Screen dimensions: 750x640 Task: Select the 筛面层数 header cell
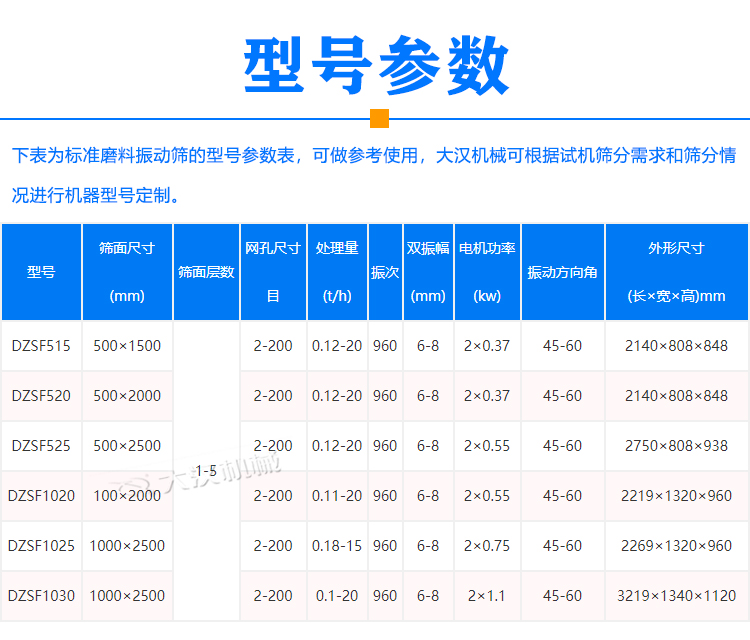tap(206, 272)
